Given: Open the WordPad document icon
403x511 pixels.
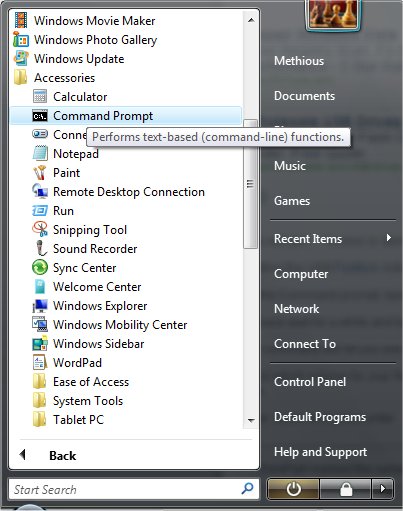Looking at the screenshot, I should click(40, 363).
